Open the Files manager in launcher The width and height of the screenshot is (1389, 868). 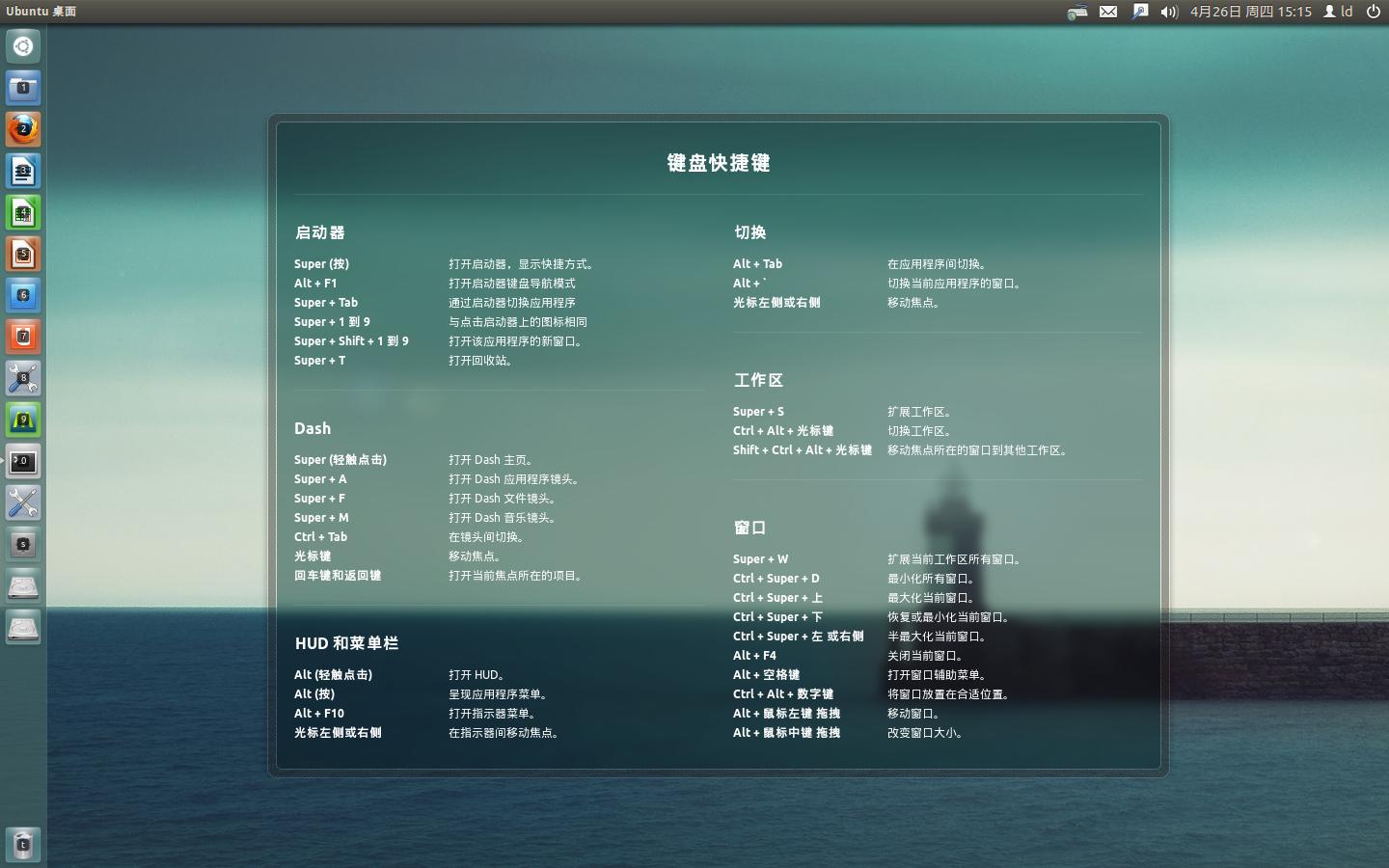[x=23, y=88]
